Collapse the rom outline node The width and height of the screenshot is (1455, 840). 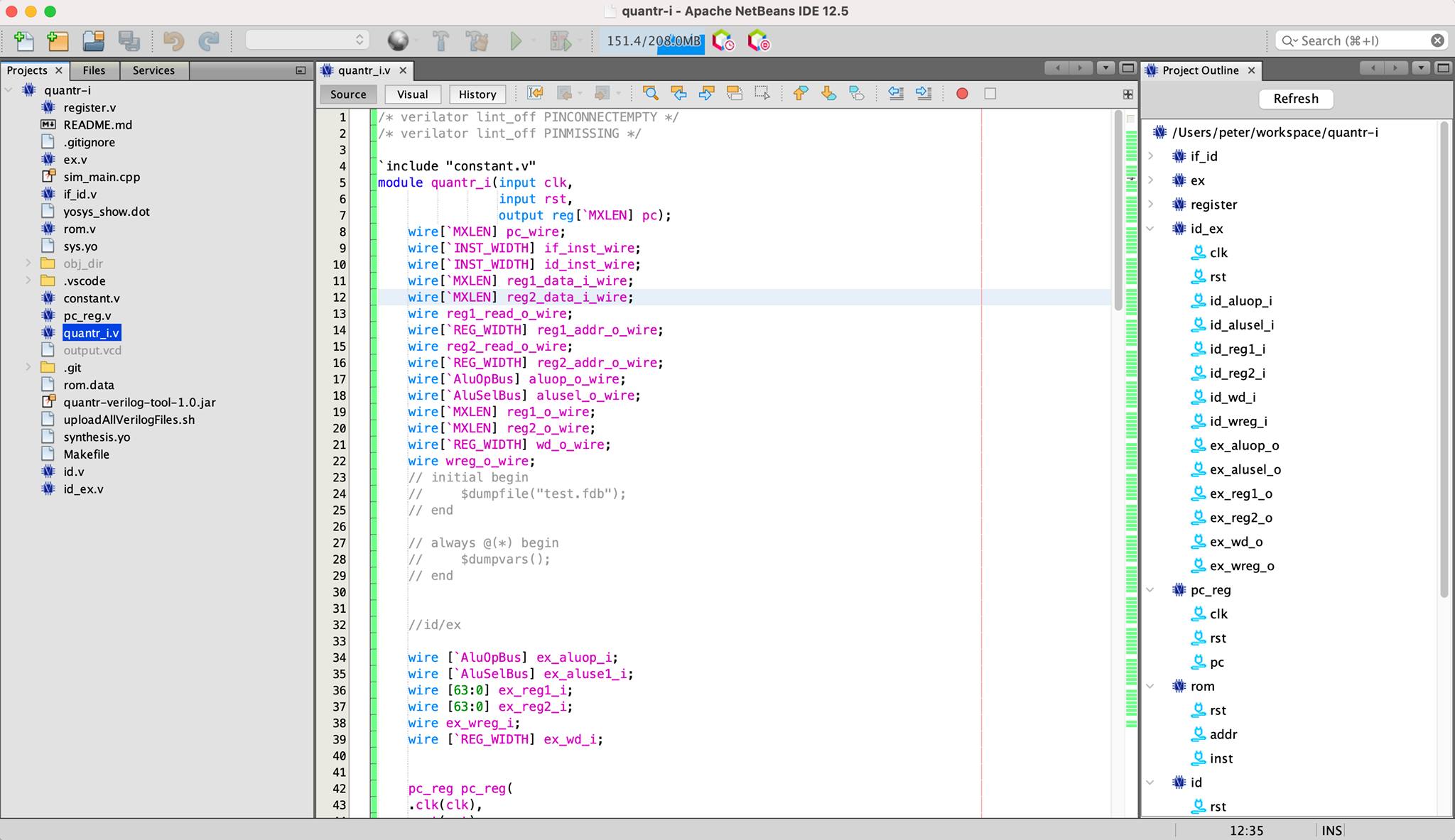[1152, 687]
